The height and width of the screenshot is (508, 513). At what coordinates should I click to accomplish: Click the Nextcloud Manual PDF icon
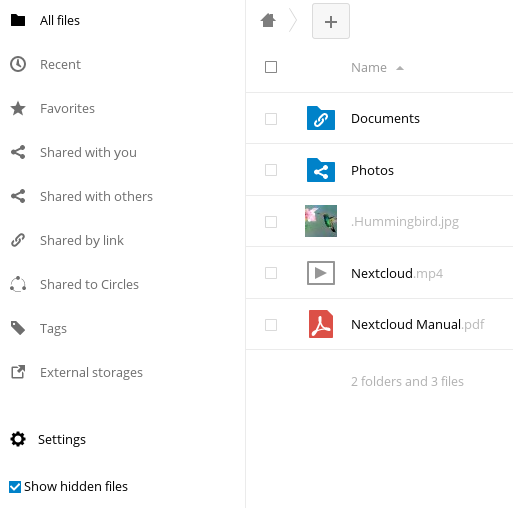click(321, 324)
